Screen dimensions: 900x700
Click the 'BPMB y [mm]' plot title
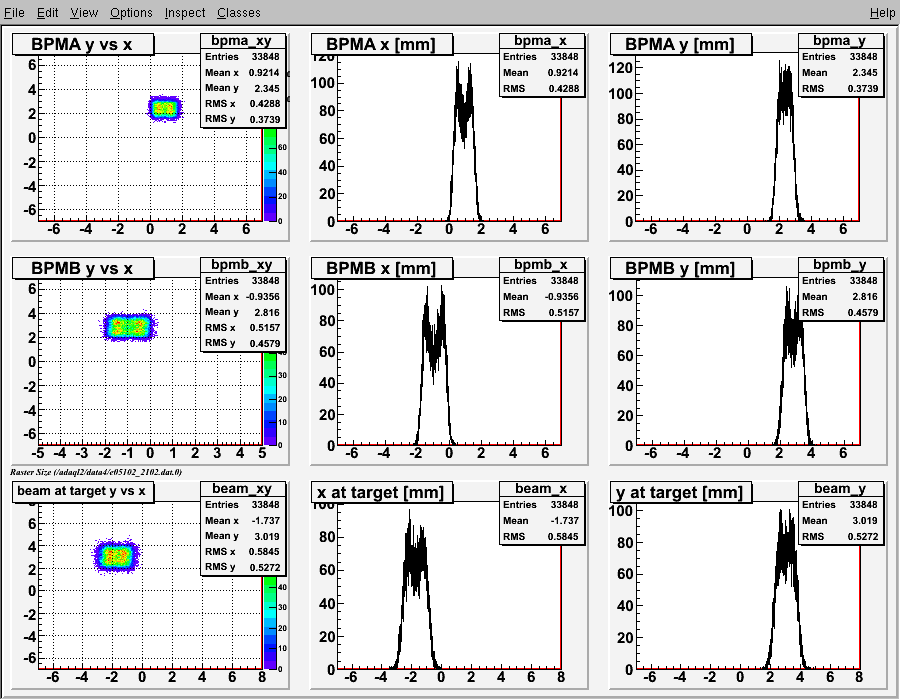coord(680,268)
